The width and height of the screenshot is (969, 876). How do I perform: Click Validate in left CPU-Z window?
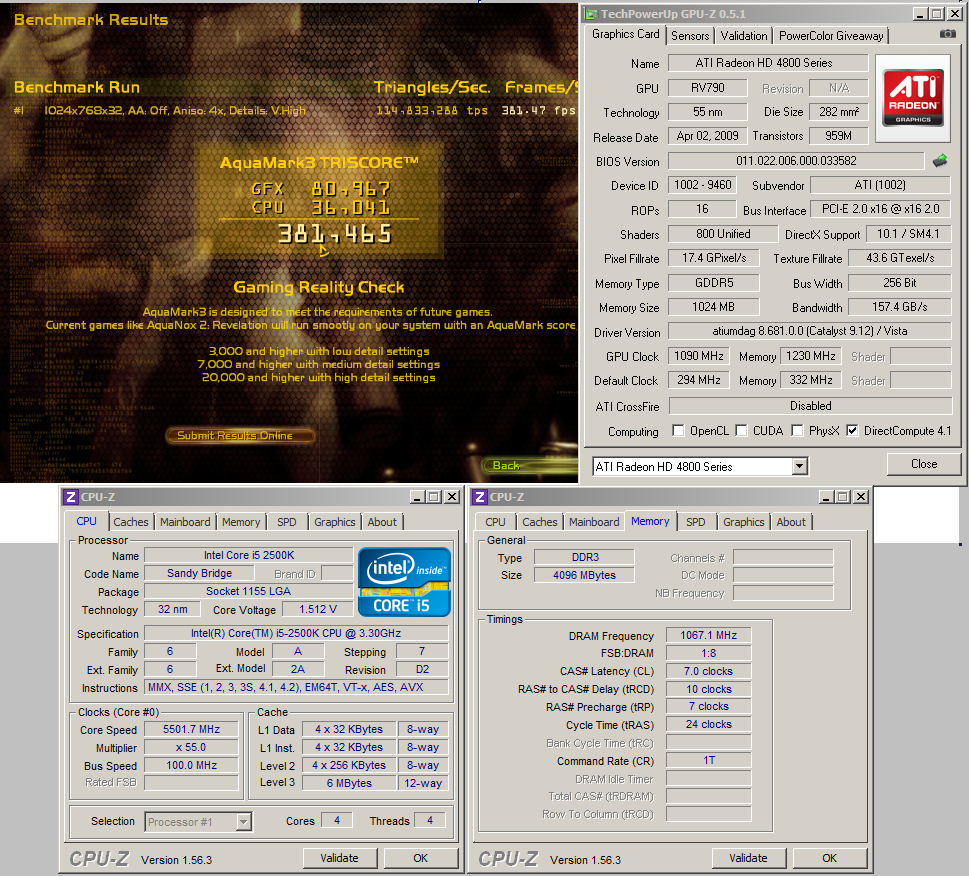[339, 858]
